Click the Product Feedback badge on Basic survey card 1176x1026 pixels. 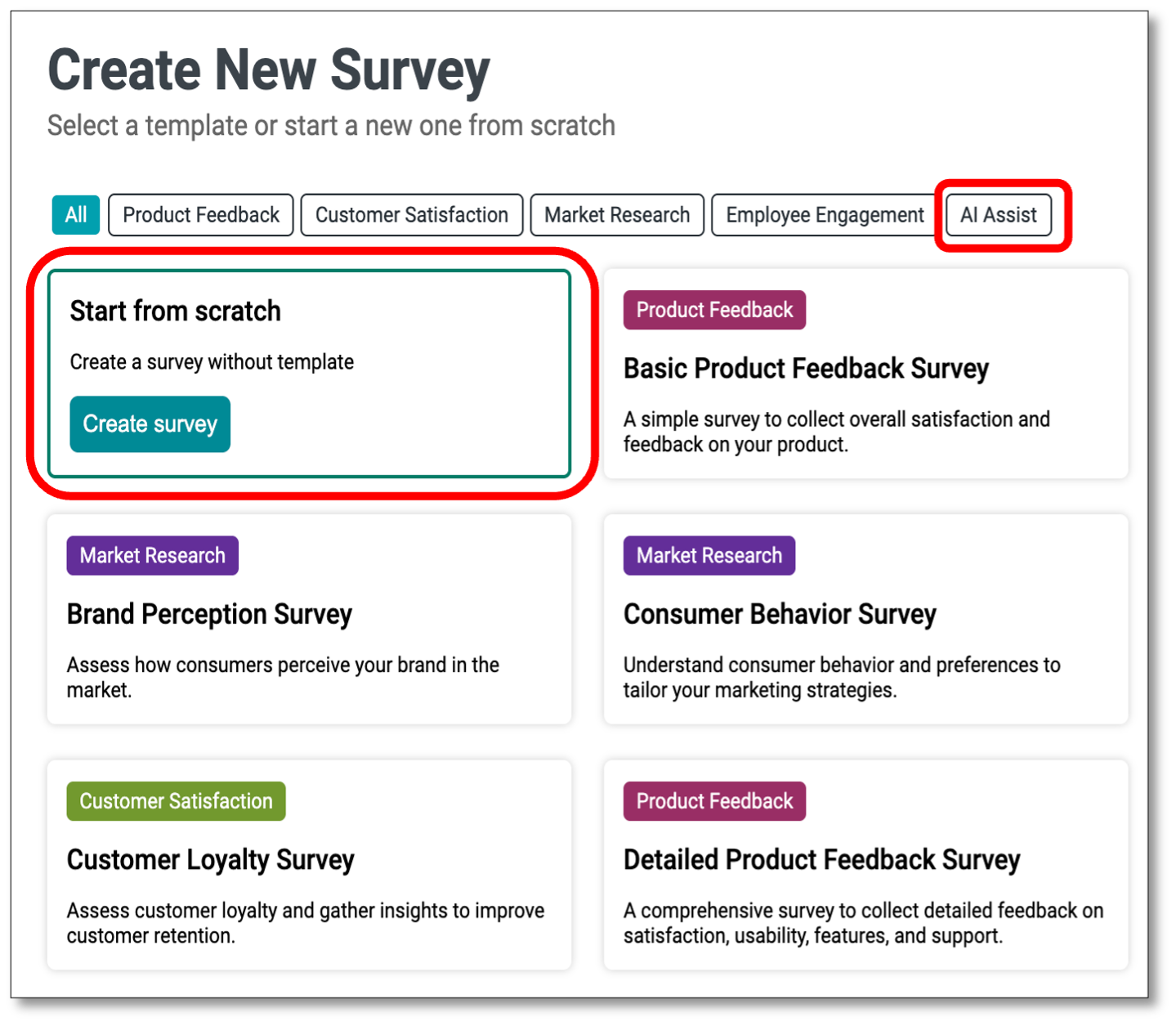713,310
